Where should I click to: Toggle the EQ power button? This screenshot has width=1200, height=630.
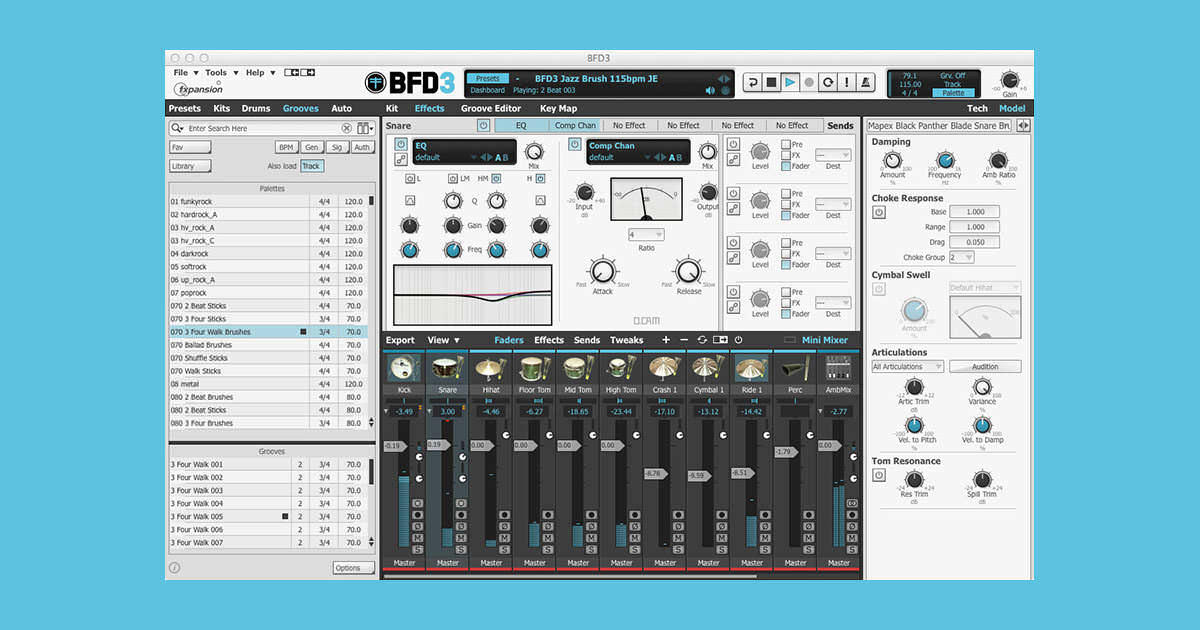(401, 144)
